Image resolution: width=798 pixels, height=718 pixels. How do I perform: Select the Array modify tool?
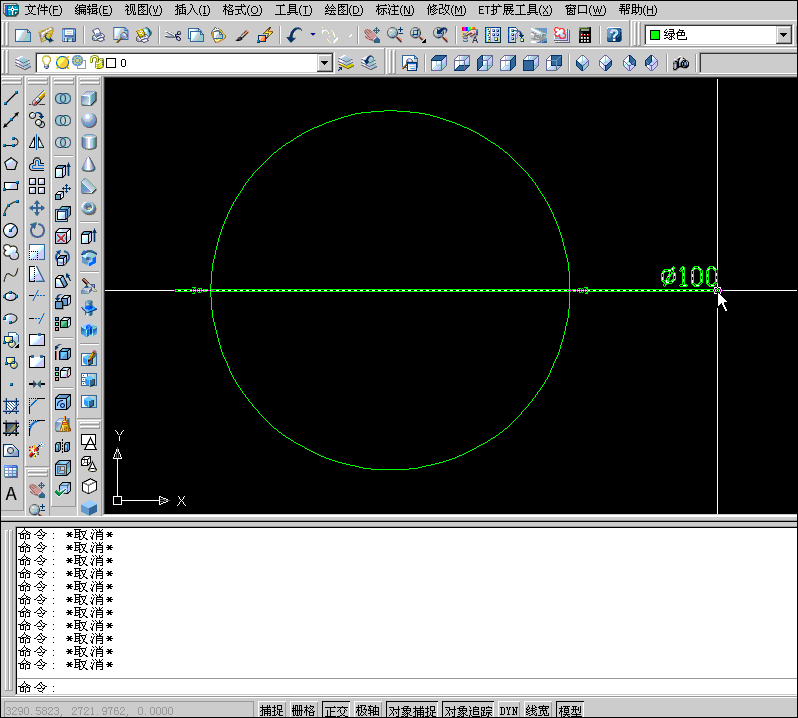(37, 186)
